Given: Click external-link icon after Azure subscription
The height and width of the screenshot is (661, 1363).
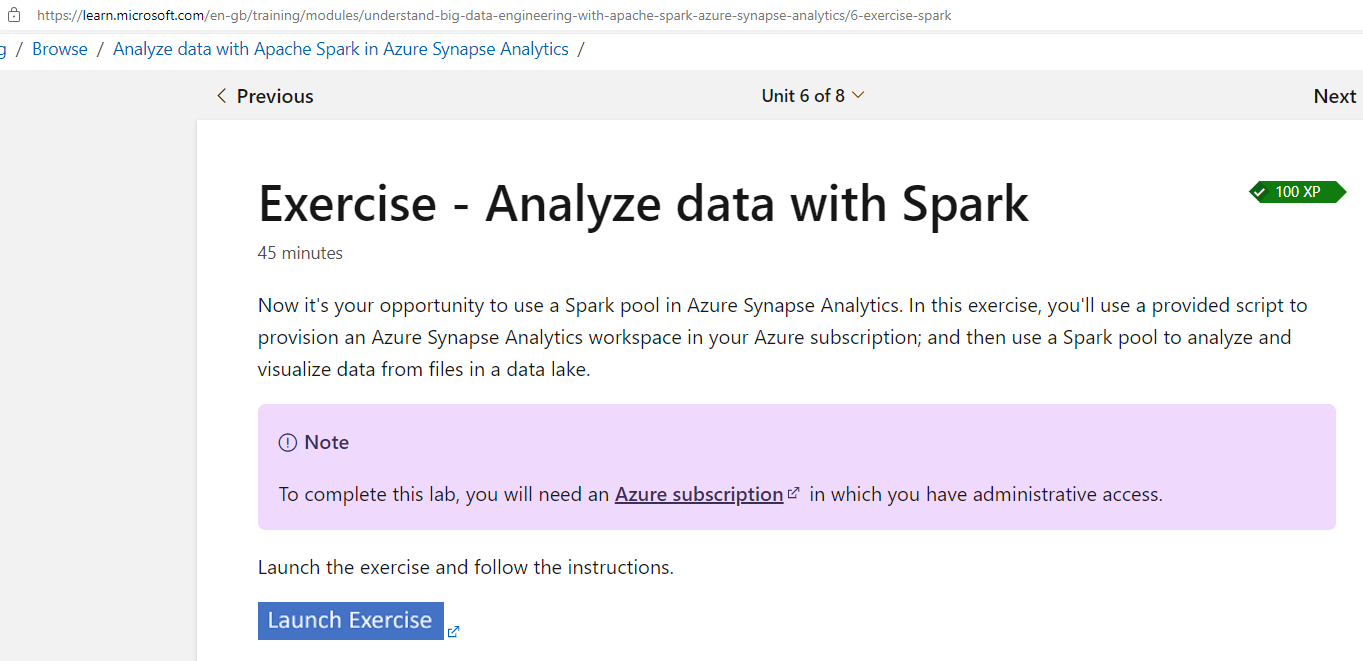Looking at the screenshot, I should coord(794,493).
